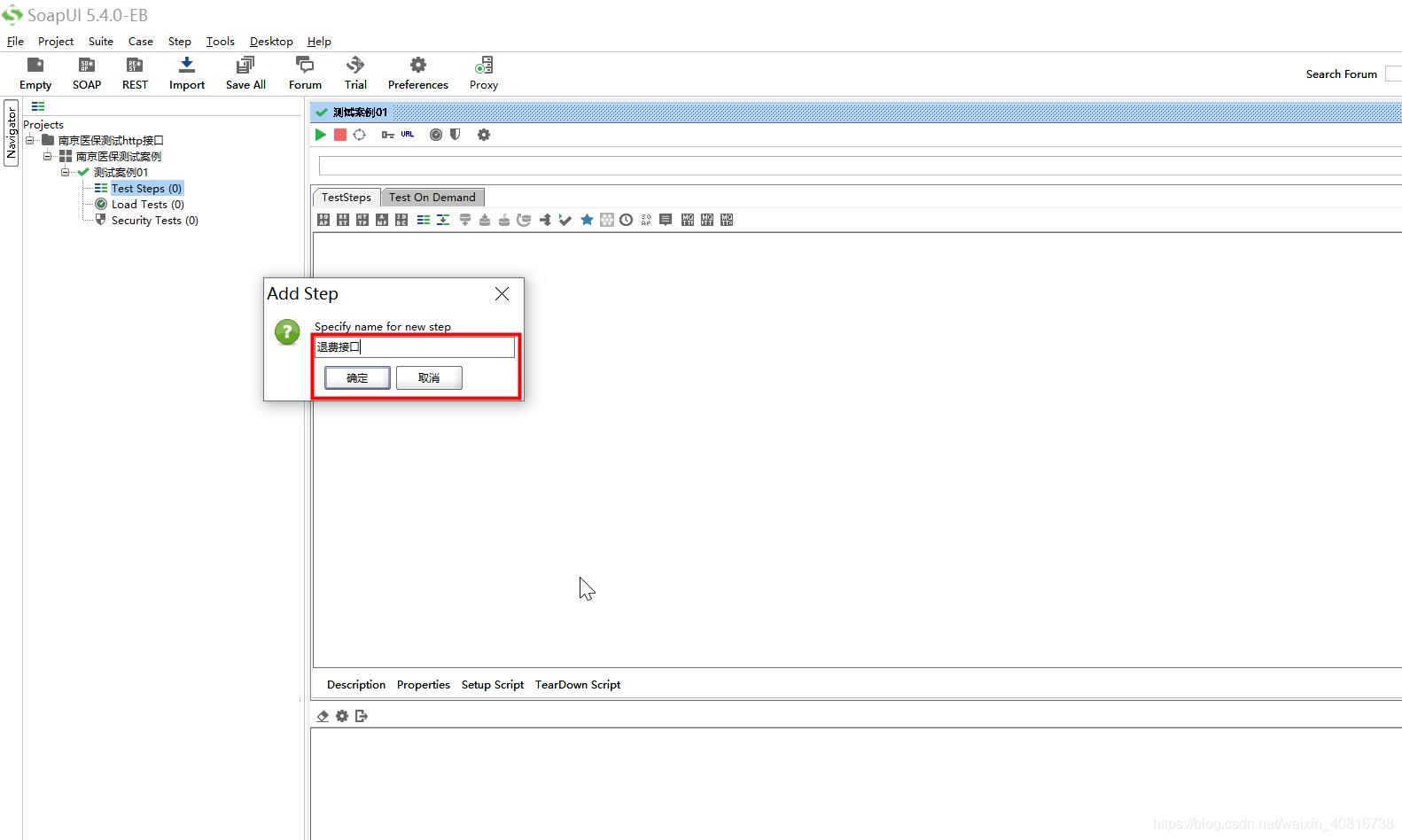The width and height of the screenshot is (1402, 840).
Task: Add a SOAP Mock Response step
Action: tap(646, 220)
